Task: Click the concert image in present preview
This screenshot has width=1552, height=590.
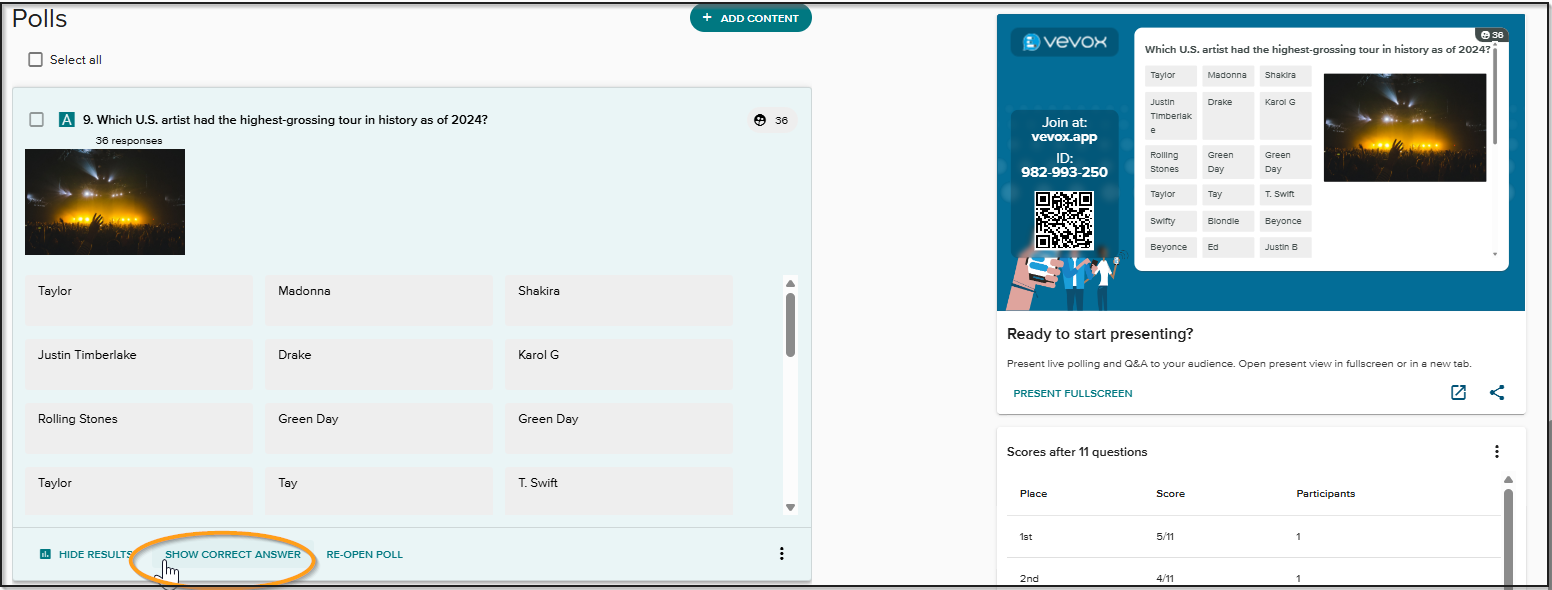Action: coord(1405,128)
